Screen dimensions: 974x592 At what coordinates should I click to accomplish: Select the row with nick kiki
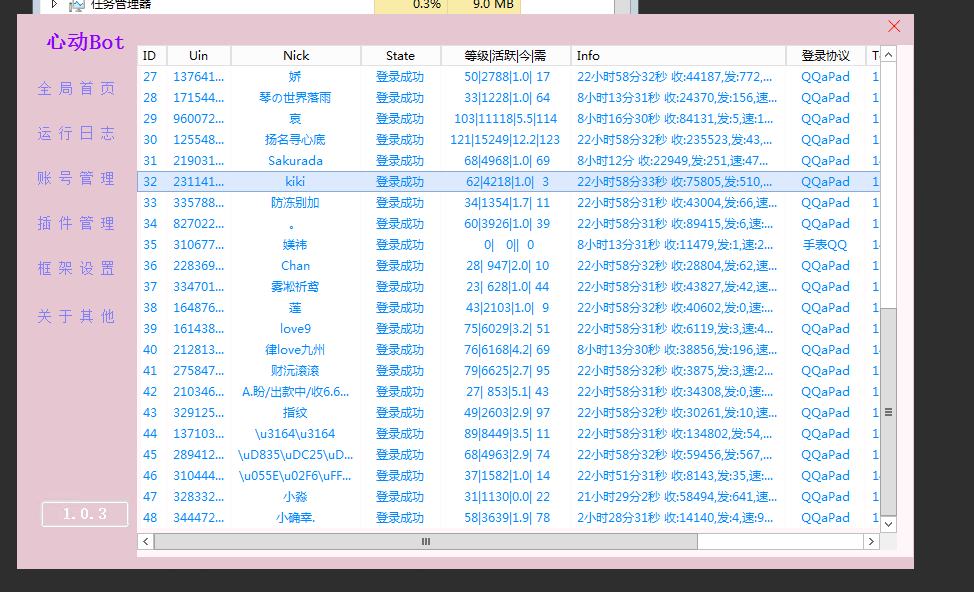pyautogui.click(x=295, y=182)
